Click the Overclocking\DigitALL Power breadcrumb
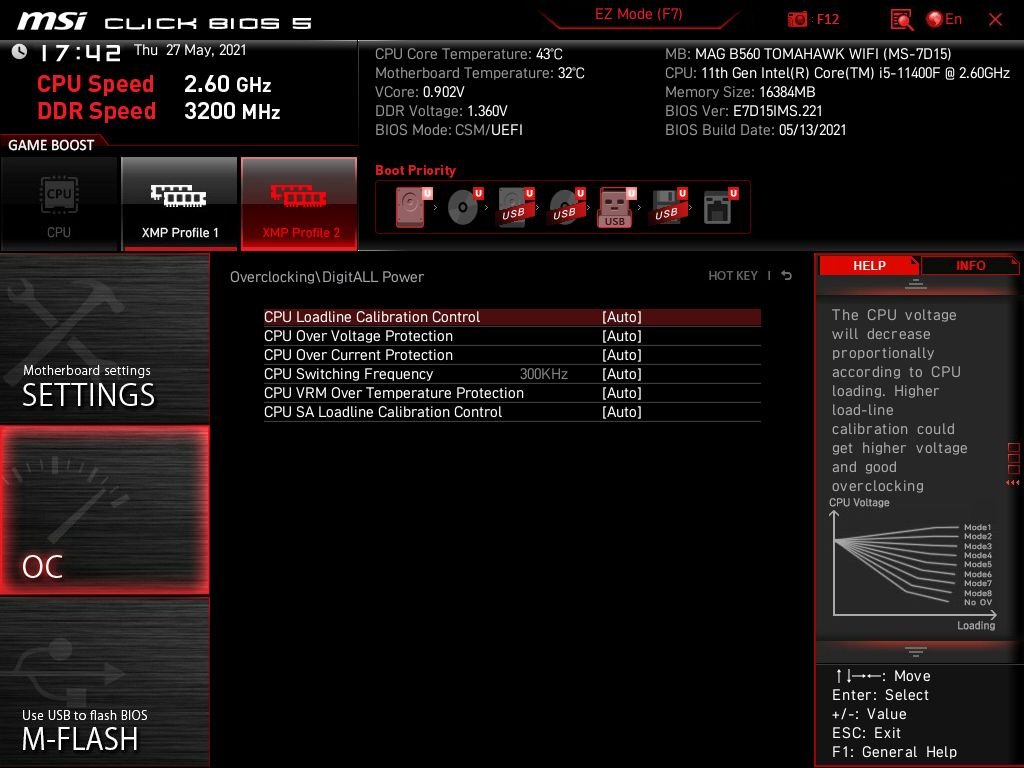 click(x=327, y=276)
